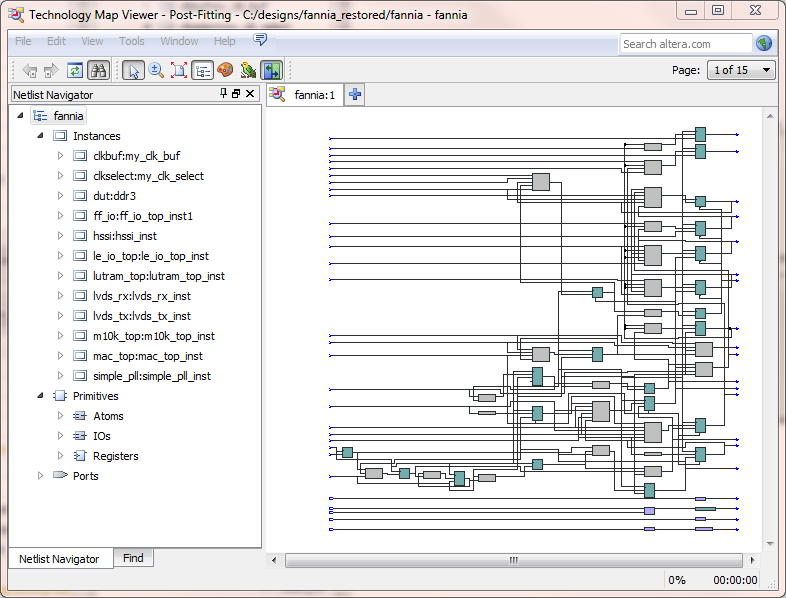The height and width of the screenshot is (598, 786).
Task: Switch to the Find tab
Action: pos(133,558)
